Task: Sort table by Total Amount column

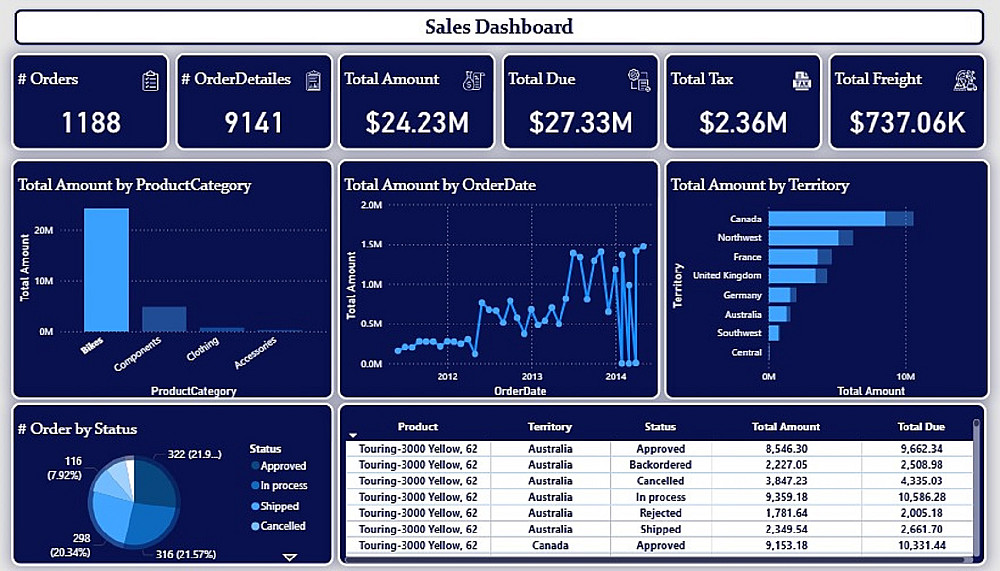Action: [786, 427]
